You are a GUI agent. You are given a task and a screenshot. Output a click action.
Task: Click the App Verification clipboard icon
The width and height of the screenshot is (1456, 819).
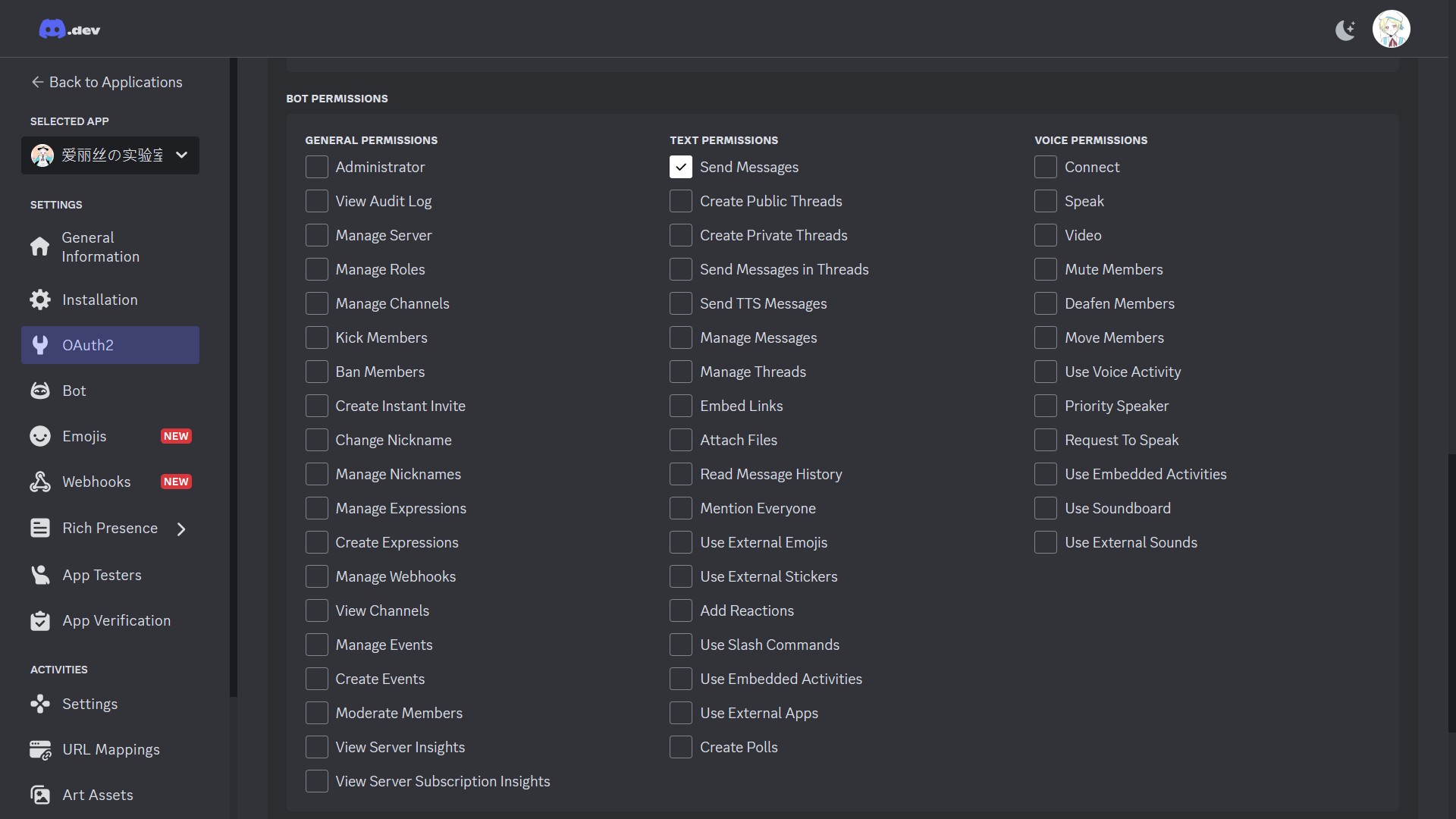40,621
